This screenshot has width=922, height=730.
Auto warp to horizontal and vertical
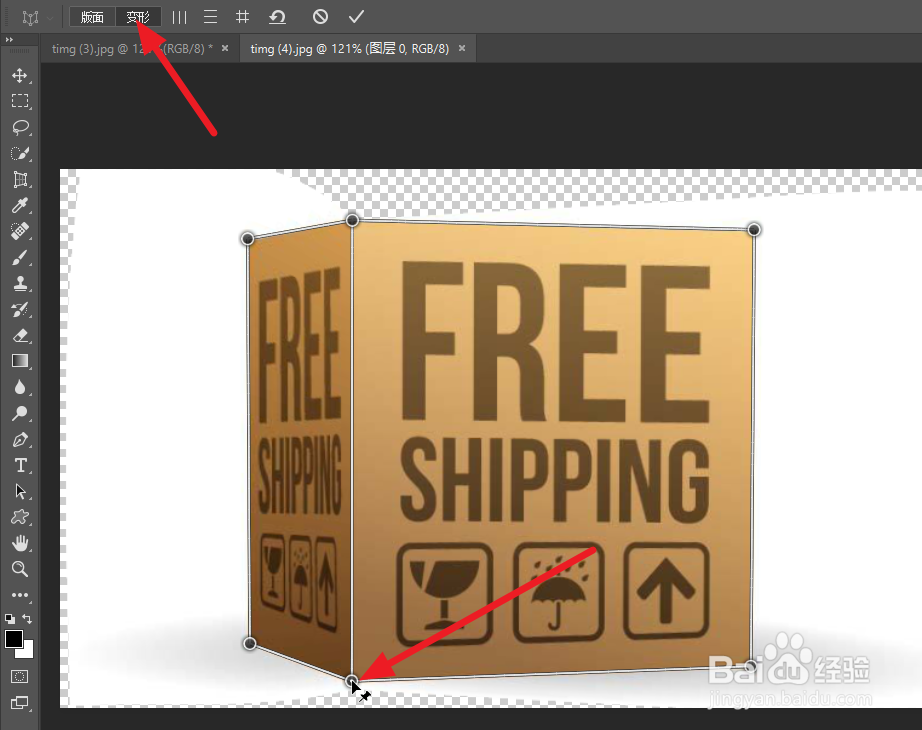(x=242, y=17)
